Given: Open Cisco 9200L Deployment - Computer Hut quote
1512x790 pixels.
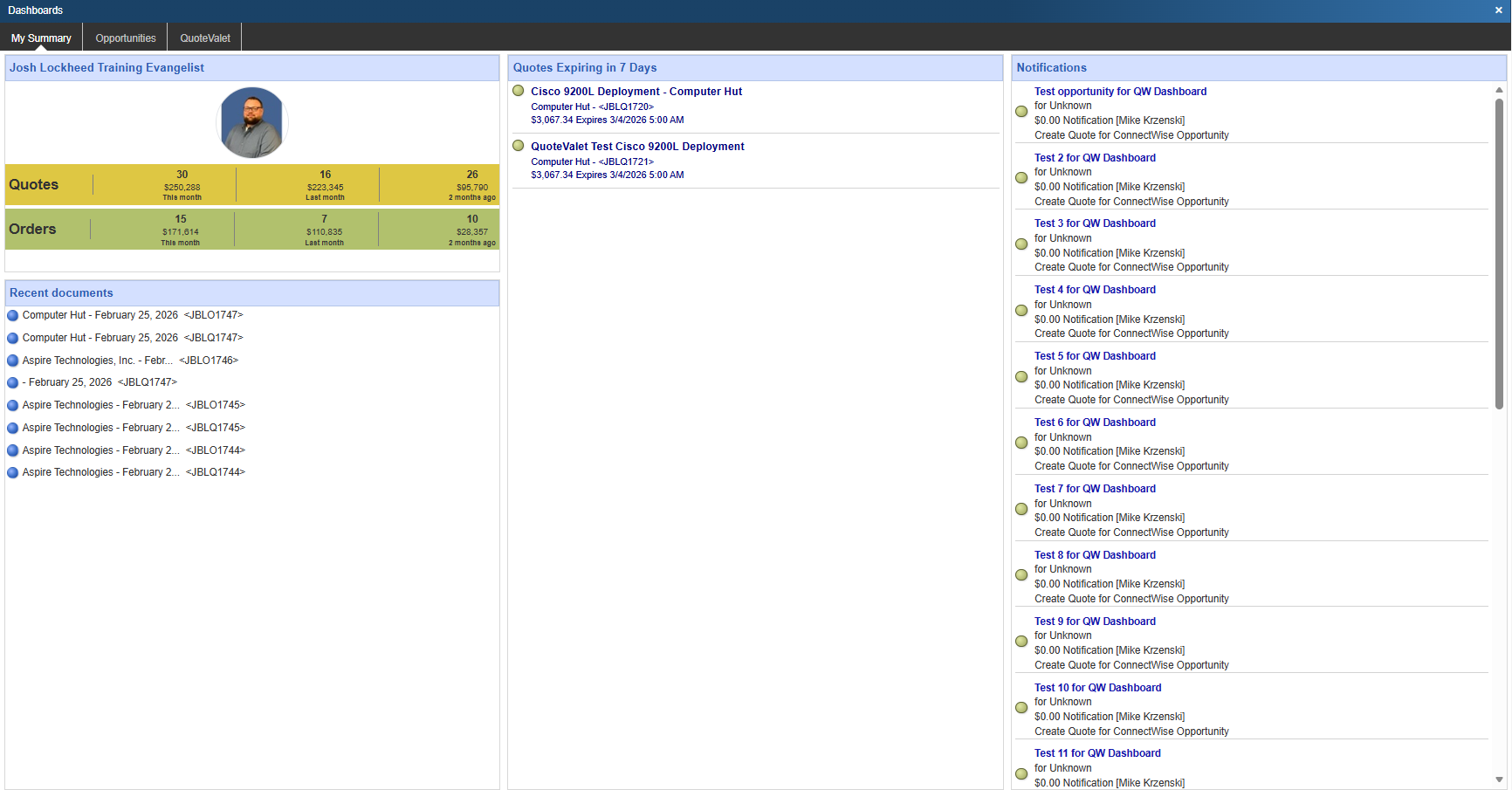Looking at the screenshot, I should coord(636,92).
